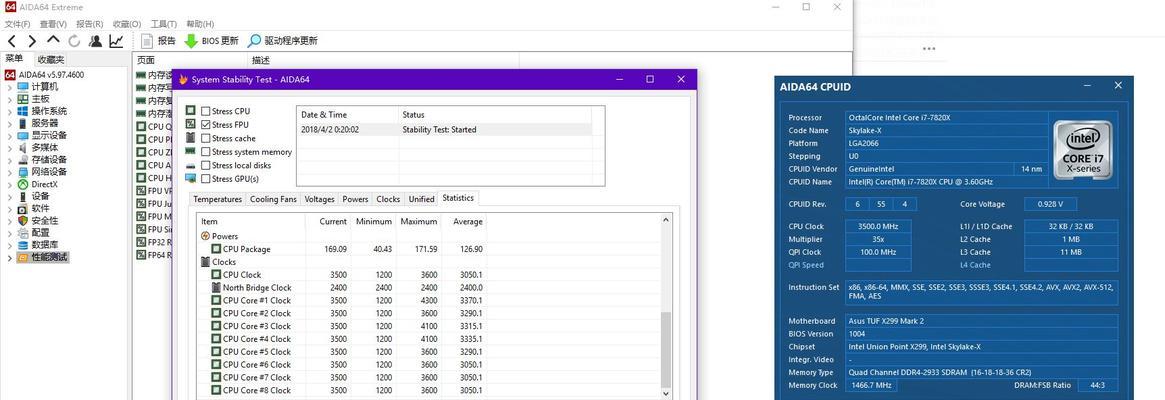The width and height of the screenshot is (1165, 400).
Task: Select the 服务器 icon in tree
Action: tap(22, 123)
